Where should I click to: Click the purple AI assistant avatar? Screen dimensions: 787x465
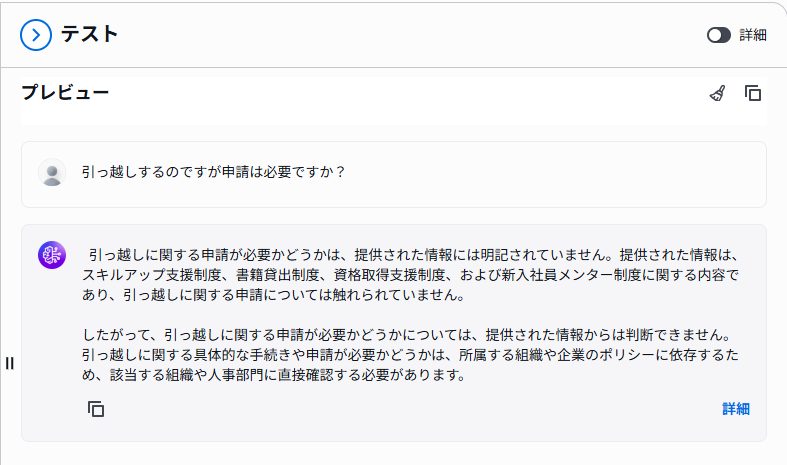[x=52, y=255]
